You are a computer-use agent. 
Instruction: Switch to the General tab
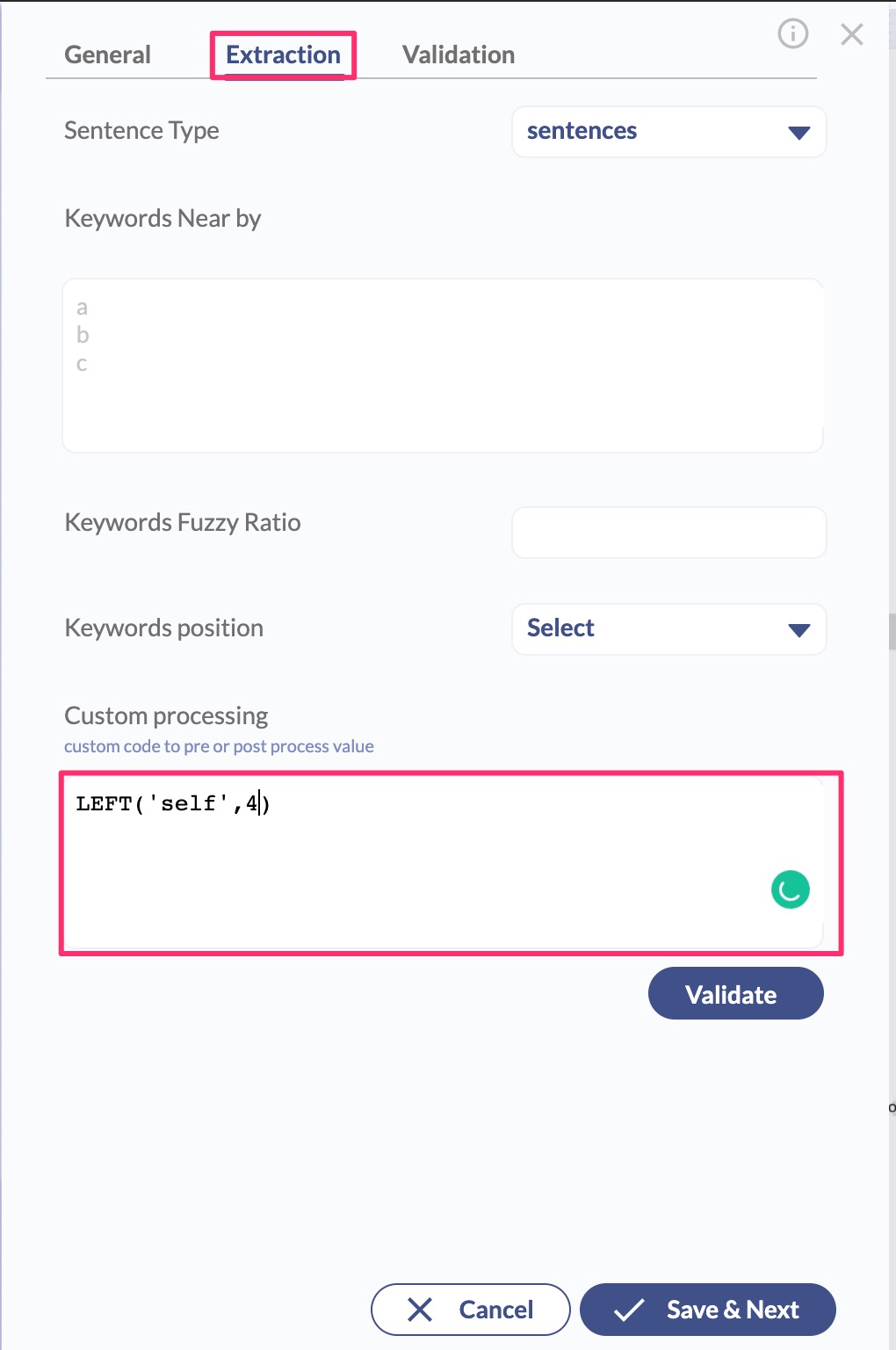tap(107, 55)
